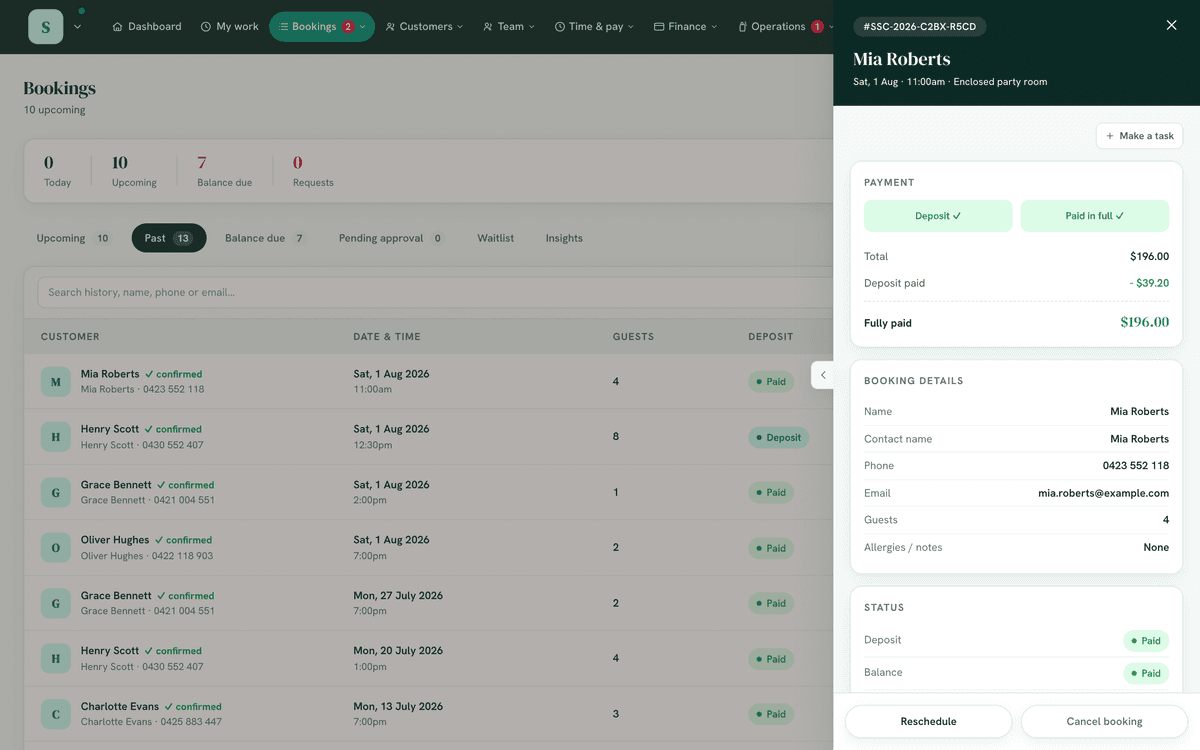
Task: Expand the Customers menu
Action: click(425, 27)
